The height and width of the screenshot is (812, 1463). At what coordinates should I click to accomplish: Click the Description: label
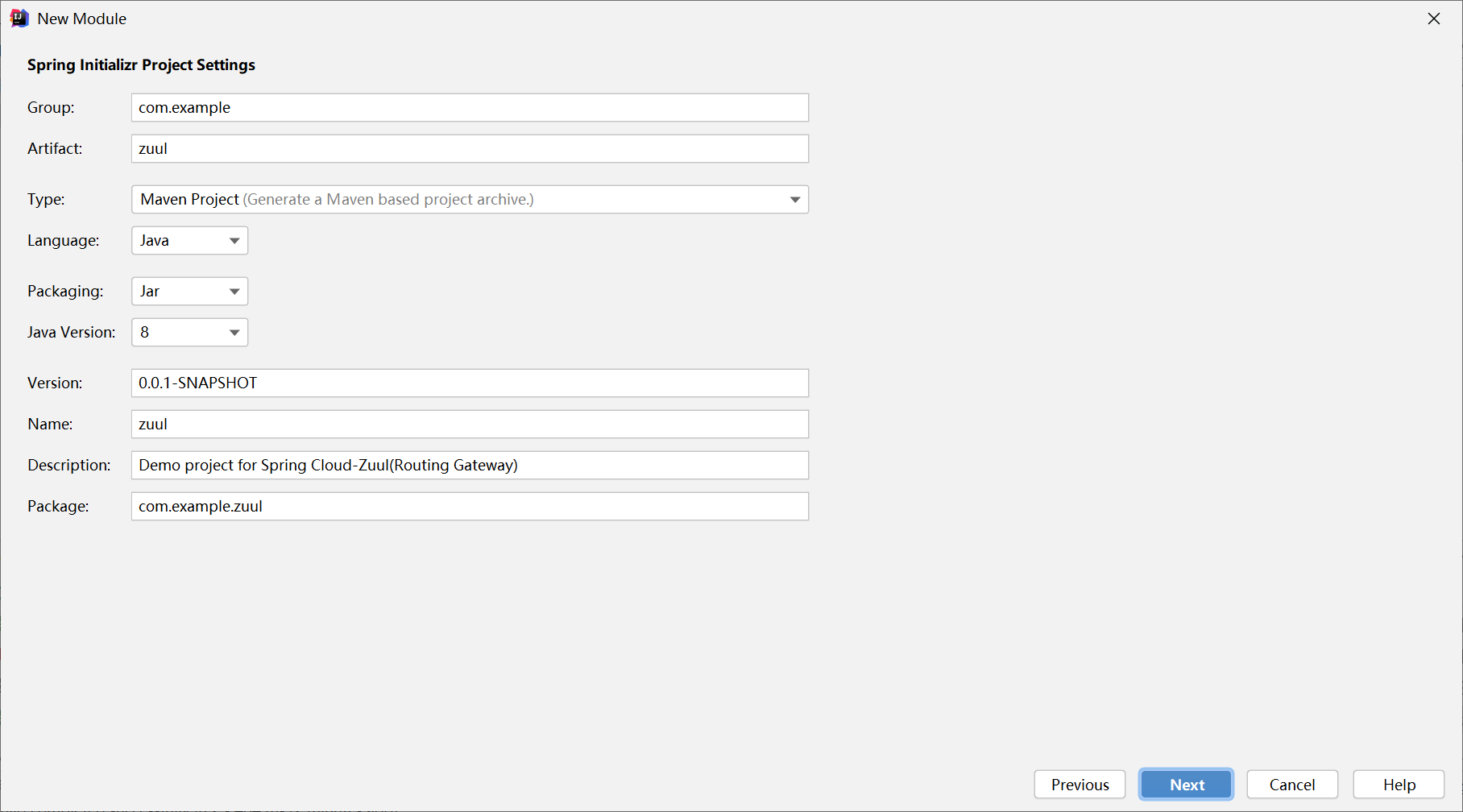coord(69,465)
